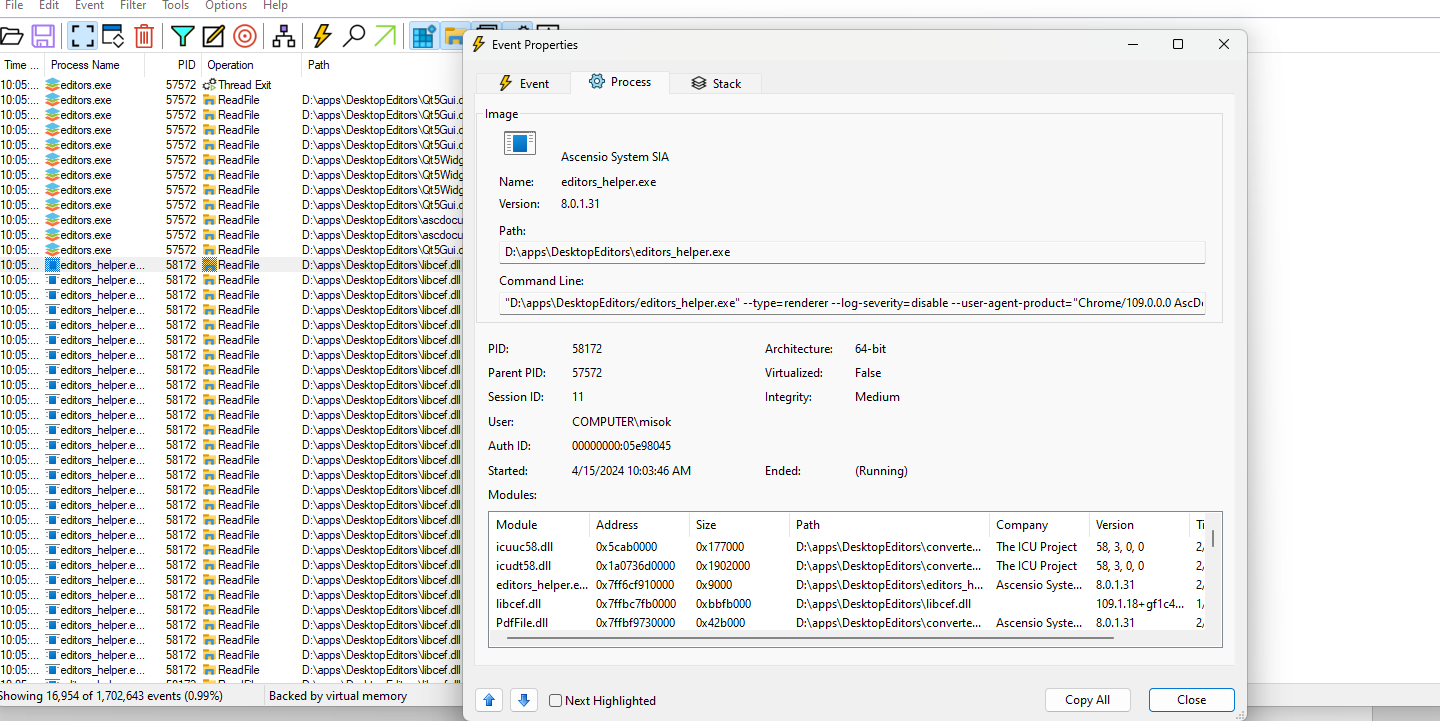
Task: Show the Process Tree toolbar icon
Action: coord(284,37)
